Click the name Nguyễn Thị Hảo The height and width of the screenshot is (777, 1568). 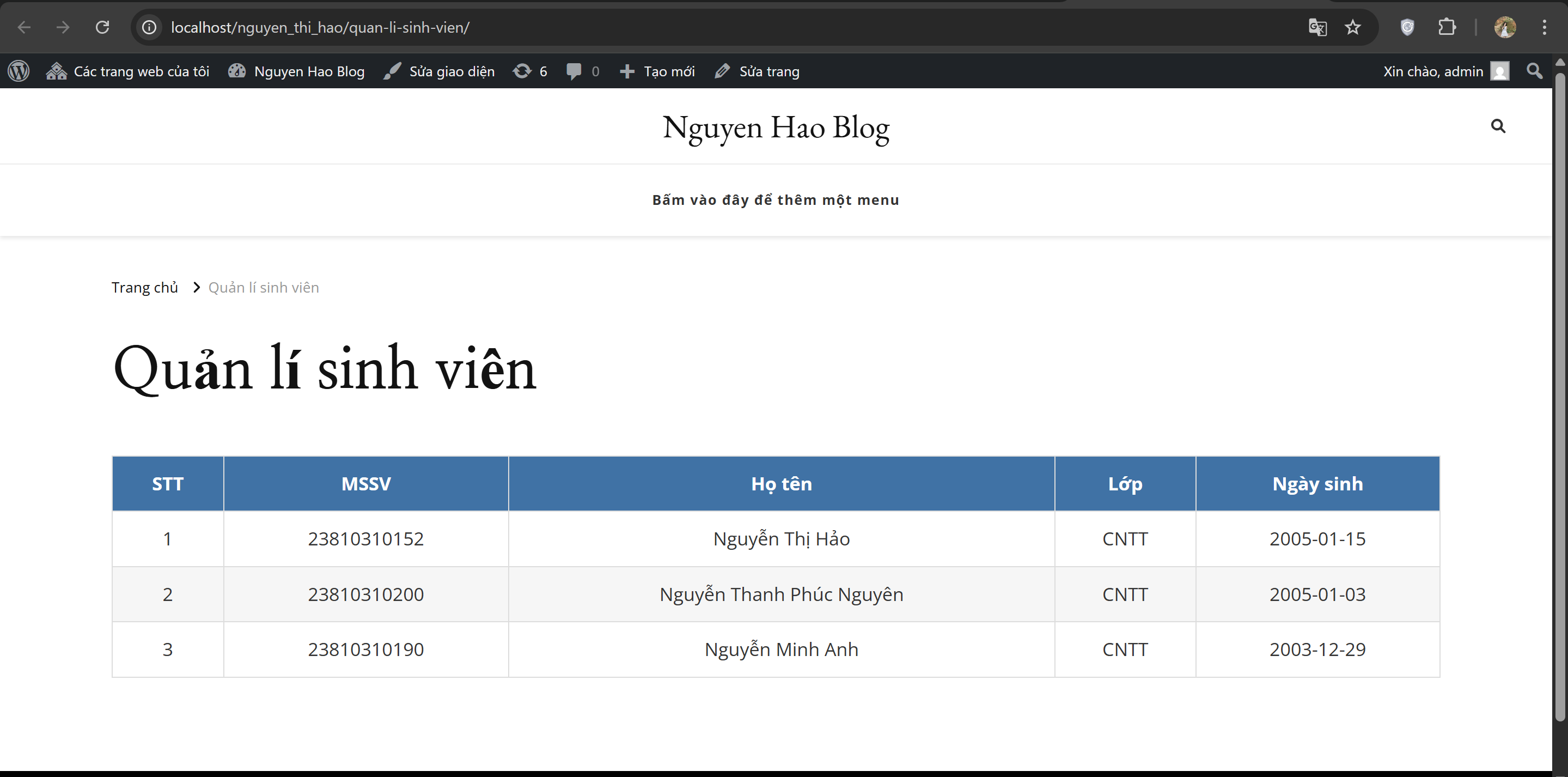782,539
